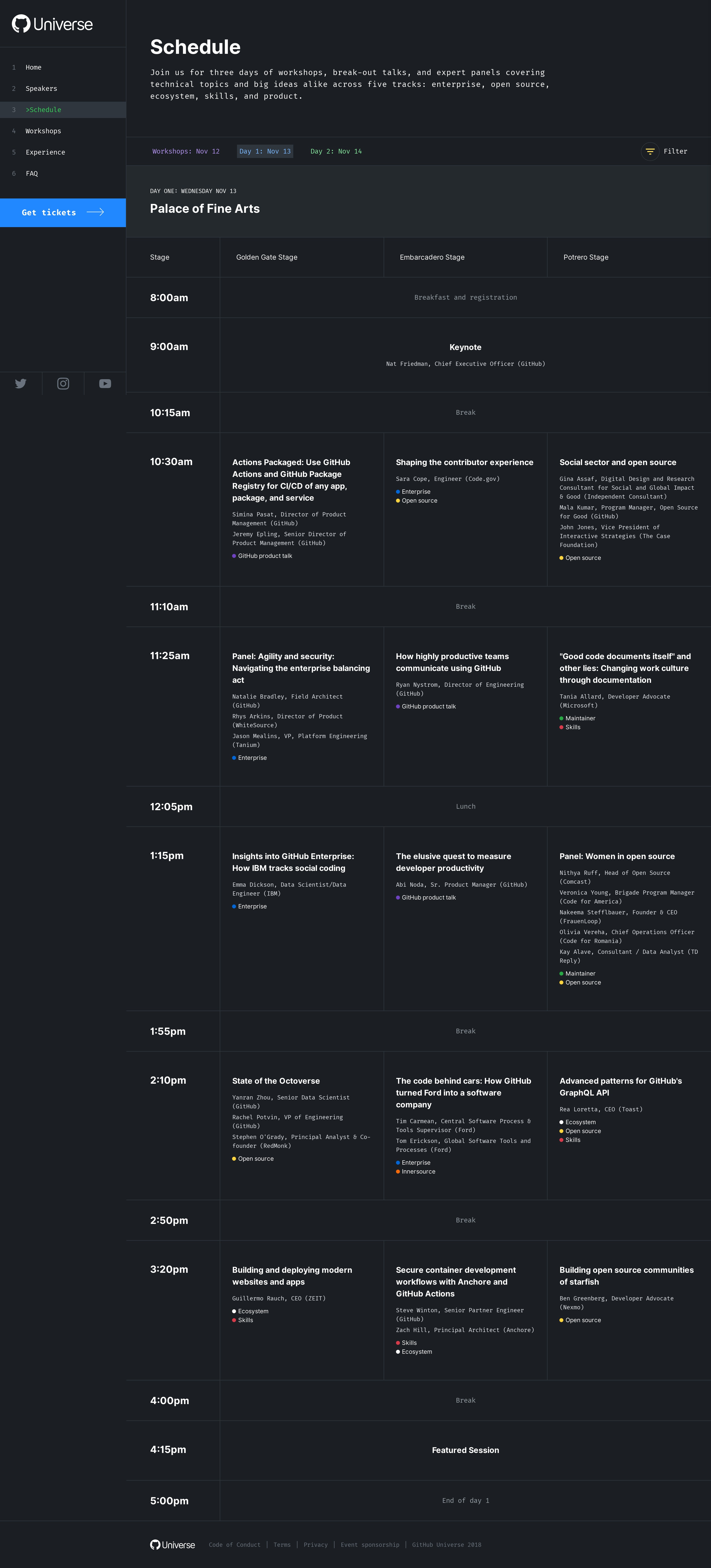Open the Code of Conduct footer link

click(234, 1545)
